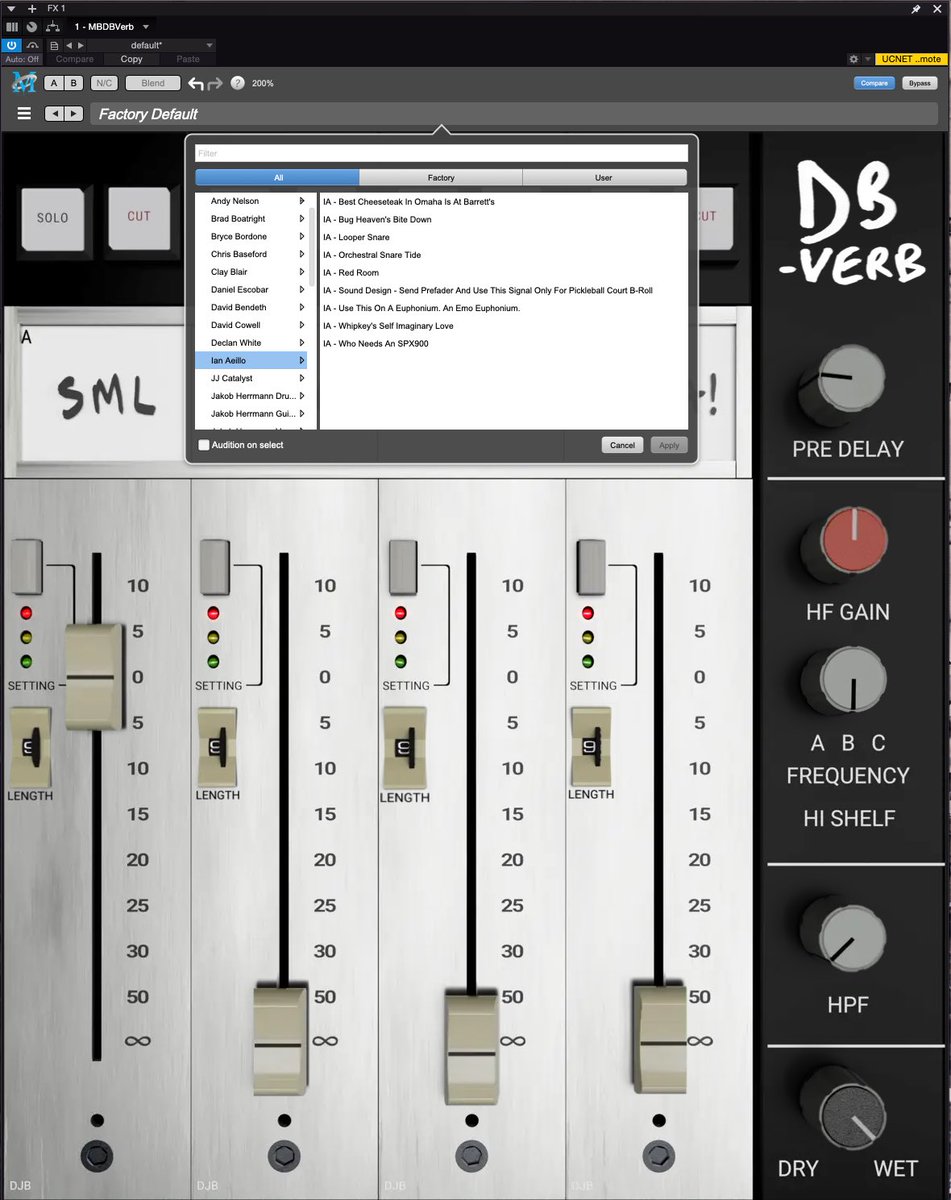Undo the last change

[x=196, y=83]
